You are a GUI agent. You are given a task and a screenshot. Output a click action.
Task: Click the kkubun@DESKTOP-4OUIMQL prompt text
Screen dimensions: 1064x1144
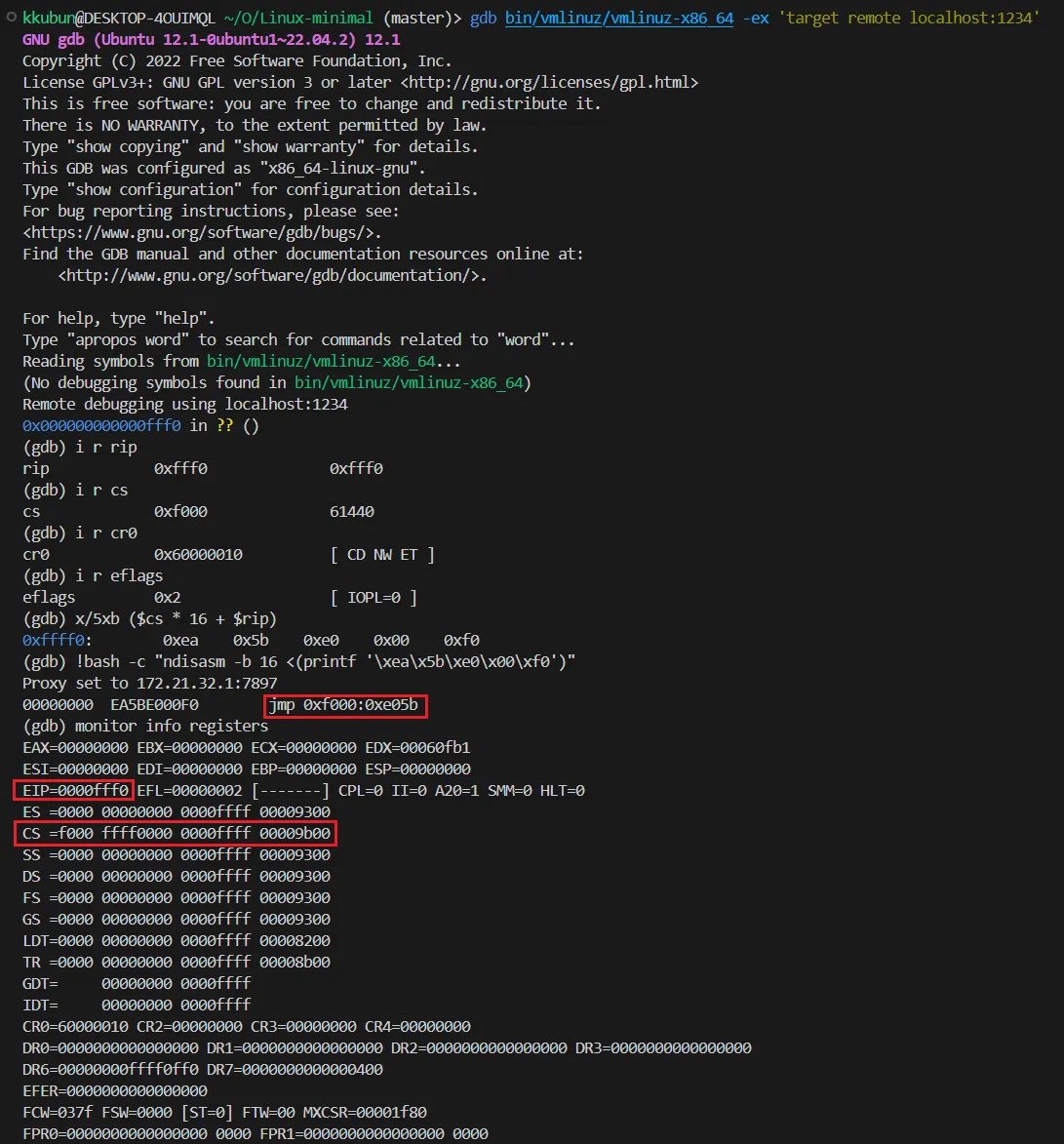tap(119, 19)
